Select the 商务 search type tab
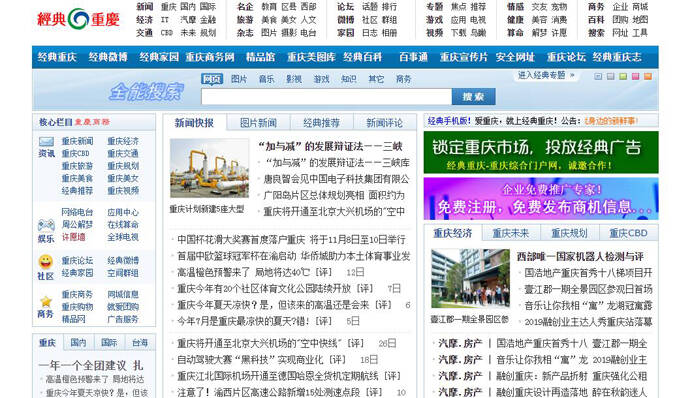Viewport: 690px width, 398px height. [403, 79]
